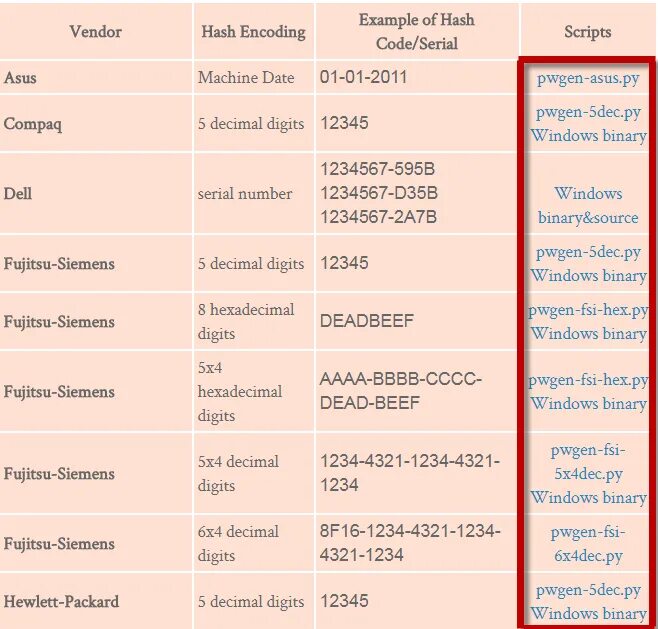The height and width of the screenshot is (629, 658).
Task: Open pwgen-5dec.py in Hewlett-Packard row
Action: (x=588, y=590)
